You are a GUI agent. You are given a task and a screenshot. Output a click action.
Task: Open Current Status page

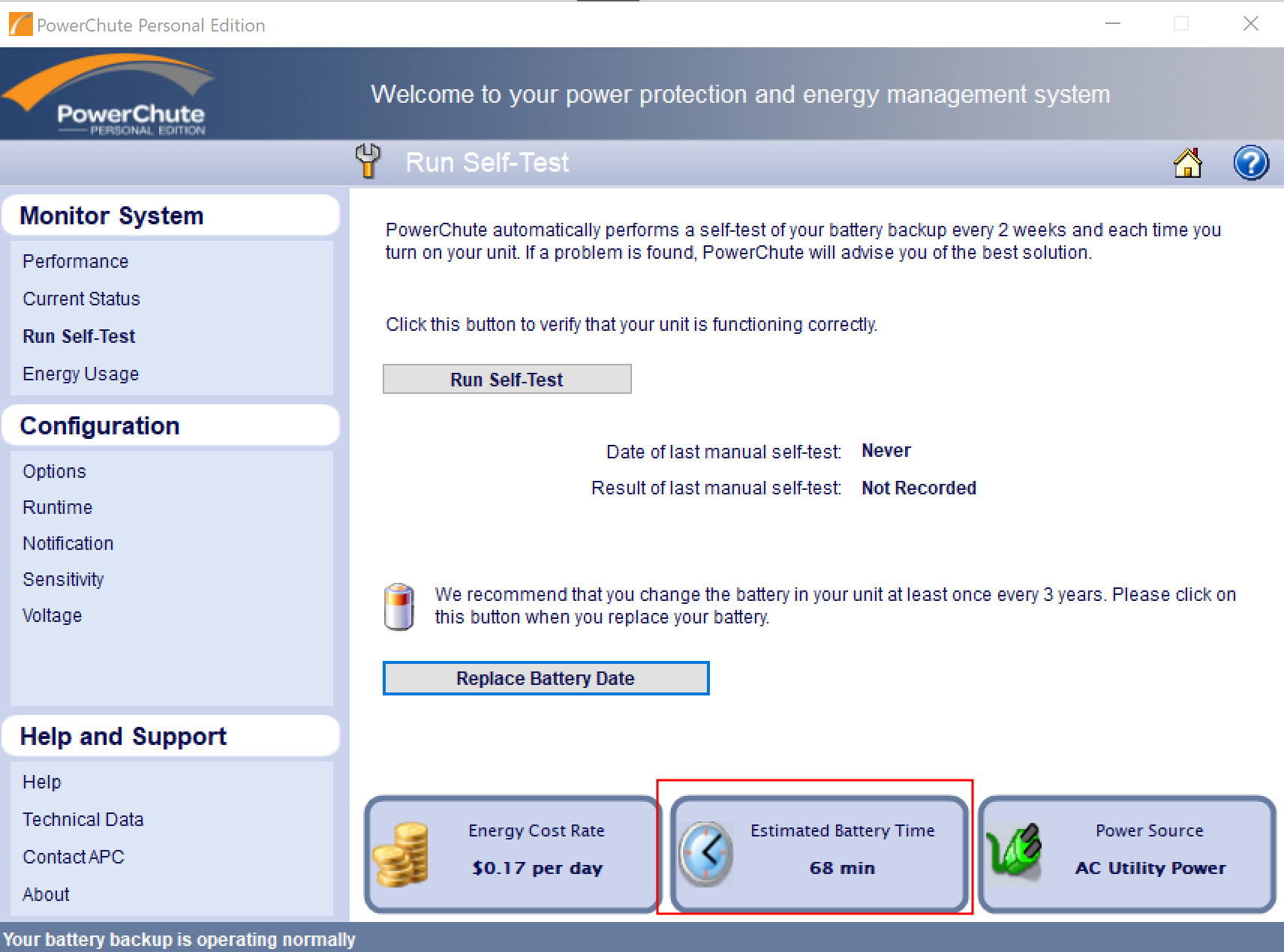pyautogui.click(x=81, y=299)
